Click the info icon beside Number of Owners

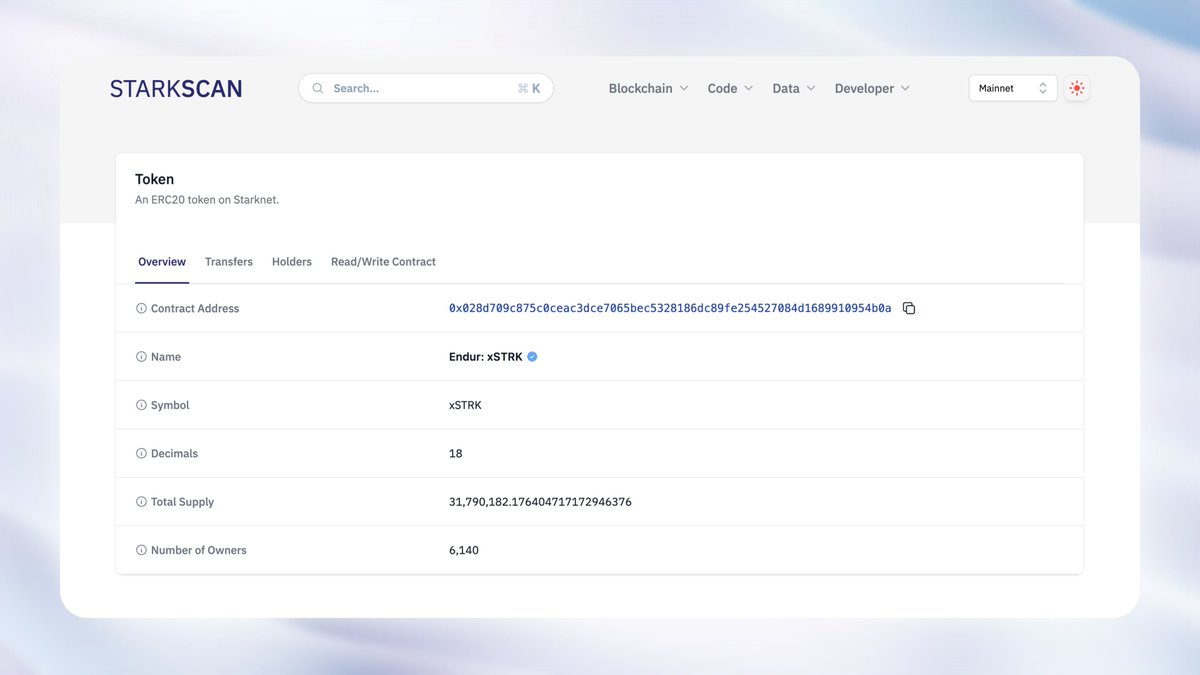[x=141, y=550]
